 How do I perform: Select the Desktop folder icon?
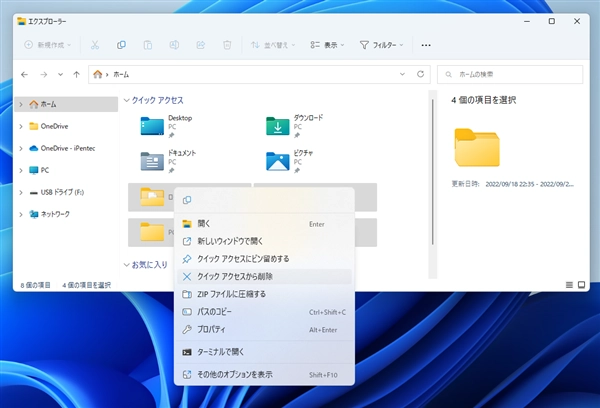click(x=152, y=126)
